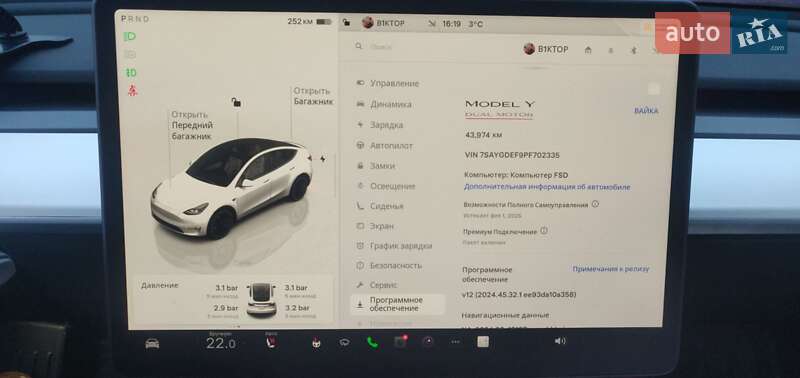Tap the car controls icon in bottom bar
The image size is (800, 378).
[152, 343]
